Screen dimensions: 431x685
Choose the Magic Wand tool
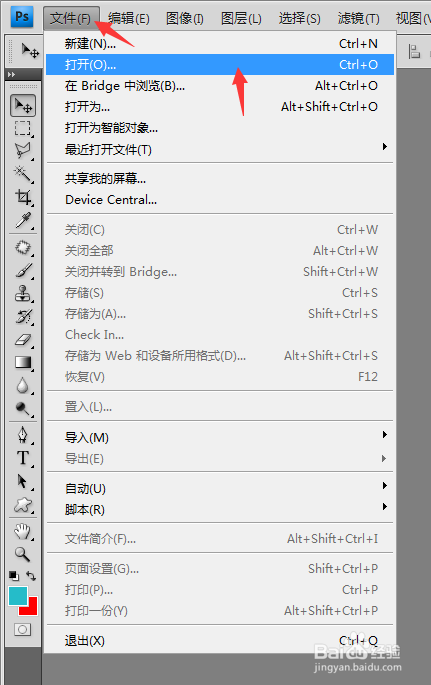coord(23,174)
